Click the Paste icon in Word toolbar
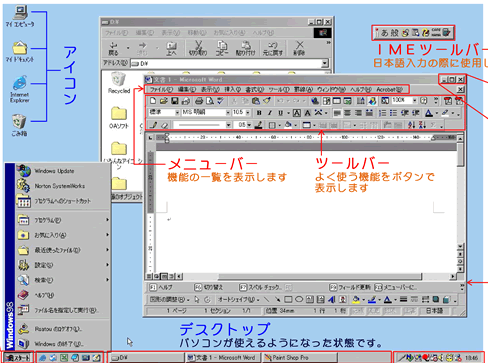Viewport: 488px width, 363px height. click(x=256, y=101)
